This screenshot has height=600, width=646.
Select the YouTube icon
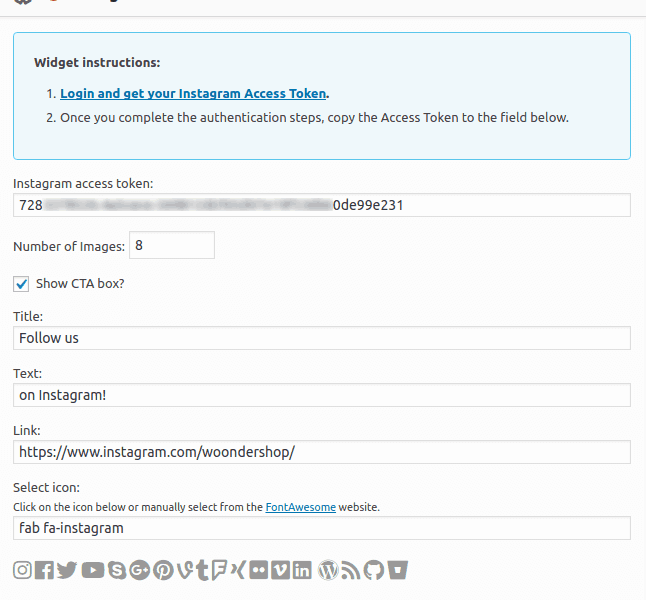[93, 570]
